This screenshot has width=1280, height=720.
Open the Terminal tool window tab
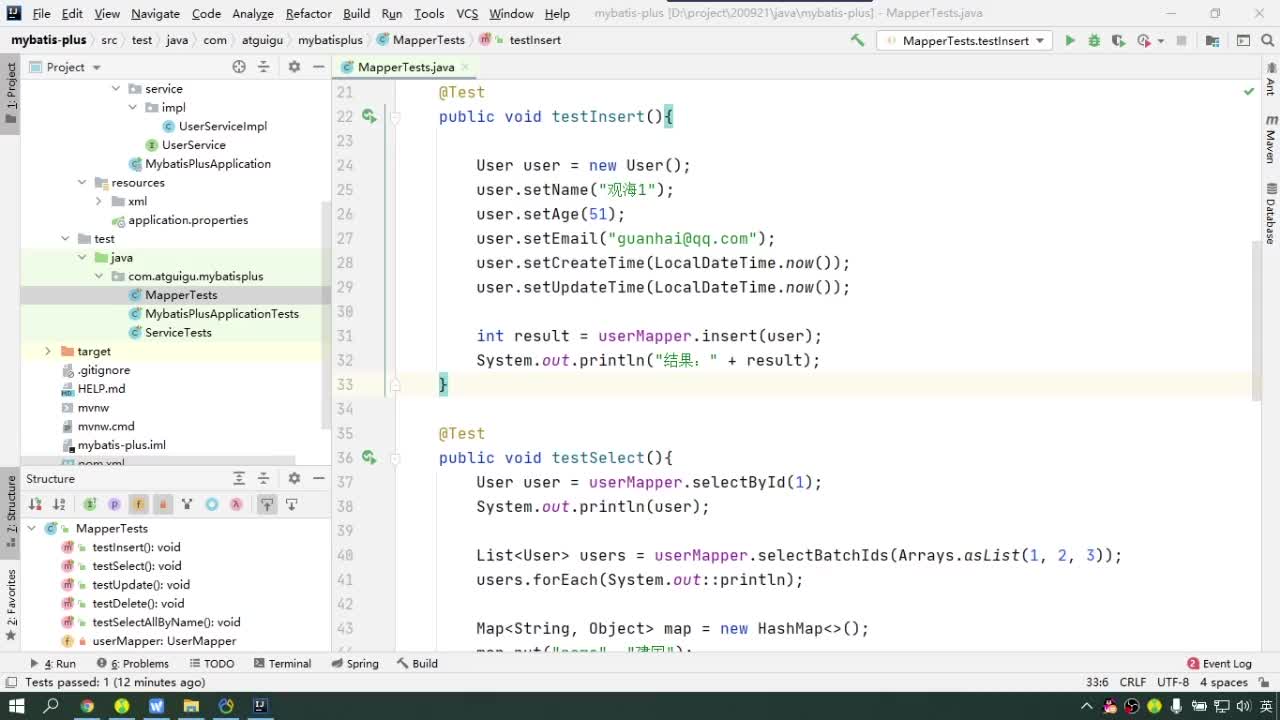click(x=282, y=663)
